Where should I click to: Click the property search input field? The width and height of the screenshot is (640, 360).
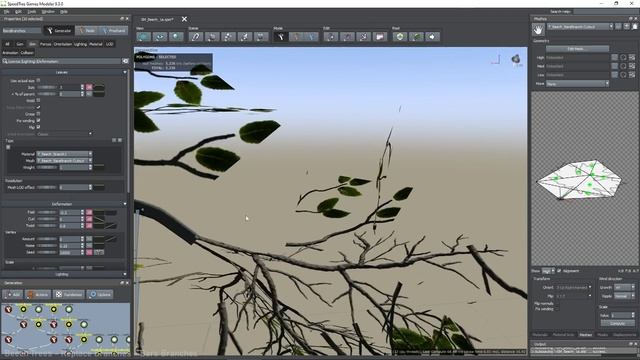[61, 61]
